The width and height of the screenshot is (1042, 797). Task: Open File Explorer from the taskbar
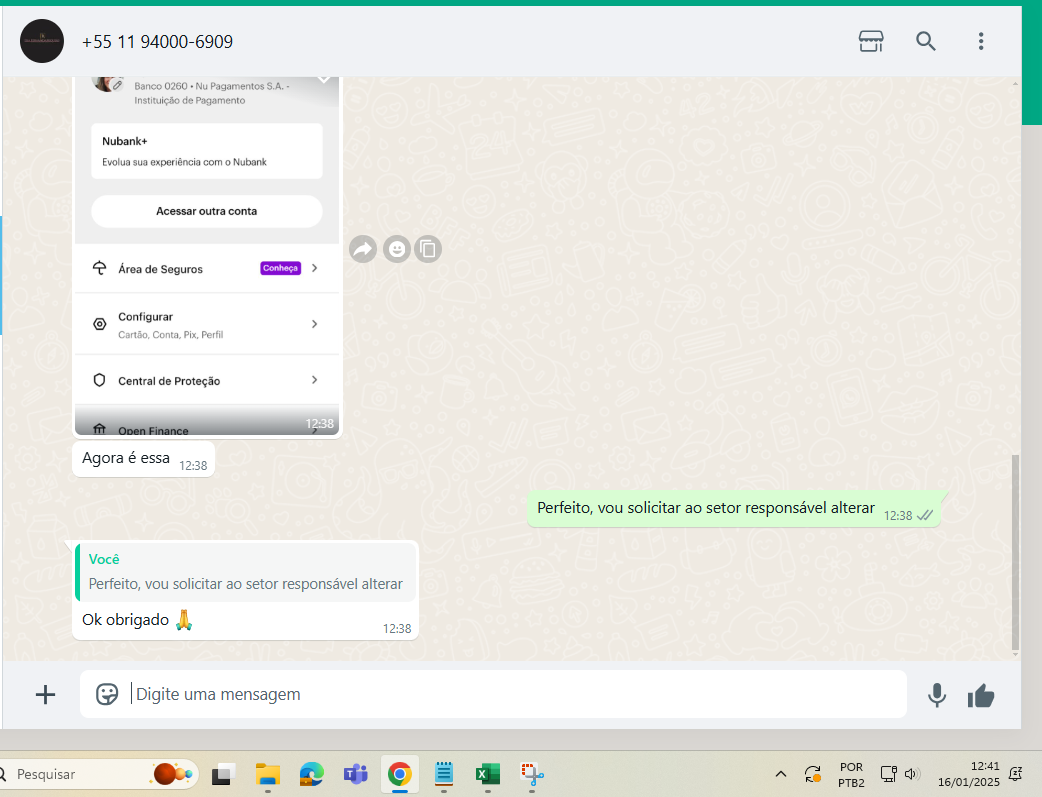pyautogui.click(x=268, y=774)
